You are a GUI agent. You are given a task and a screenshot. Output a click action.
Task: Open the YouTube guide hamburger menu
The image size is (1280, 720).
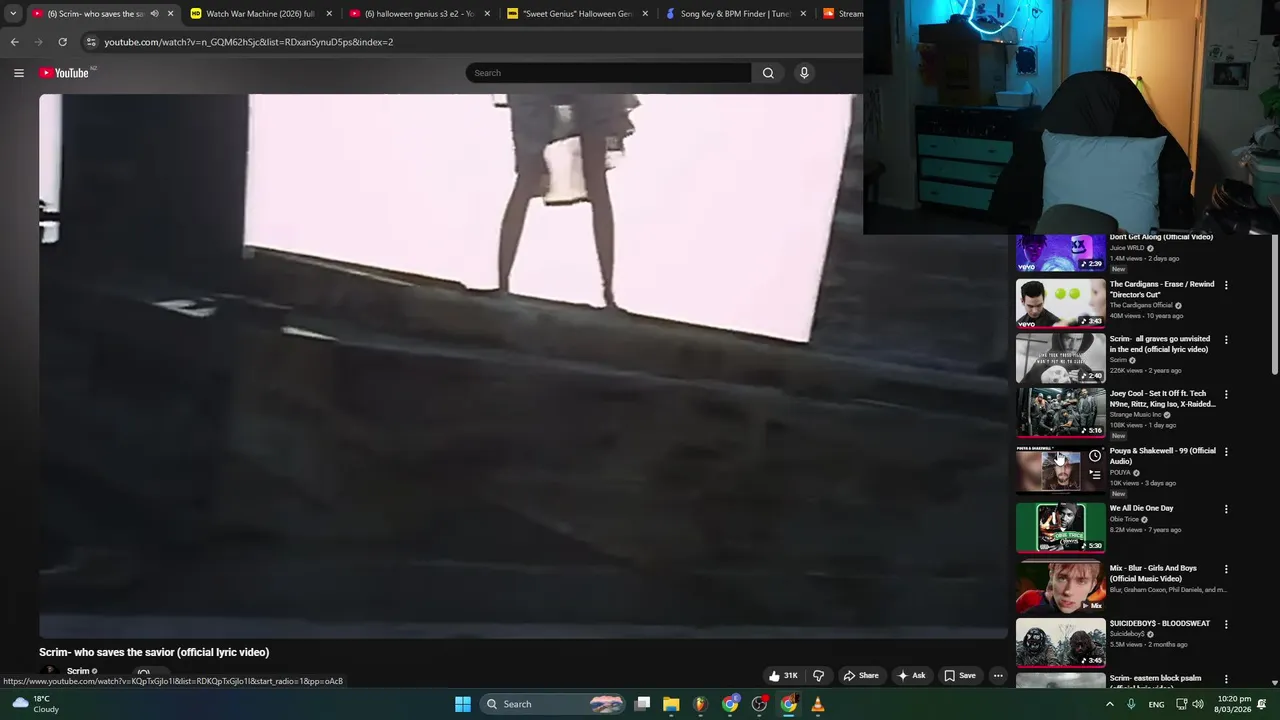pyautogui.click(x=18, y=73)
